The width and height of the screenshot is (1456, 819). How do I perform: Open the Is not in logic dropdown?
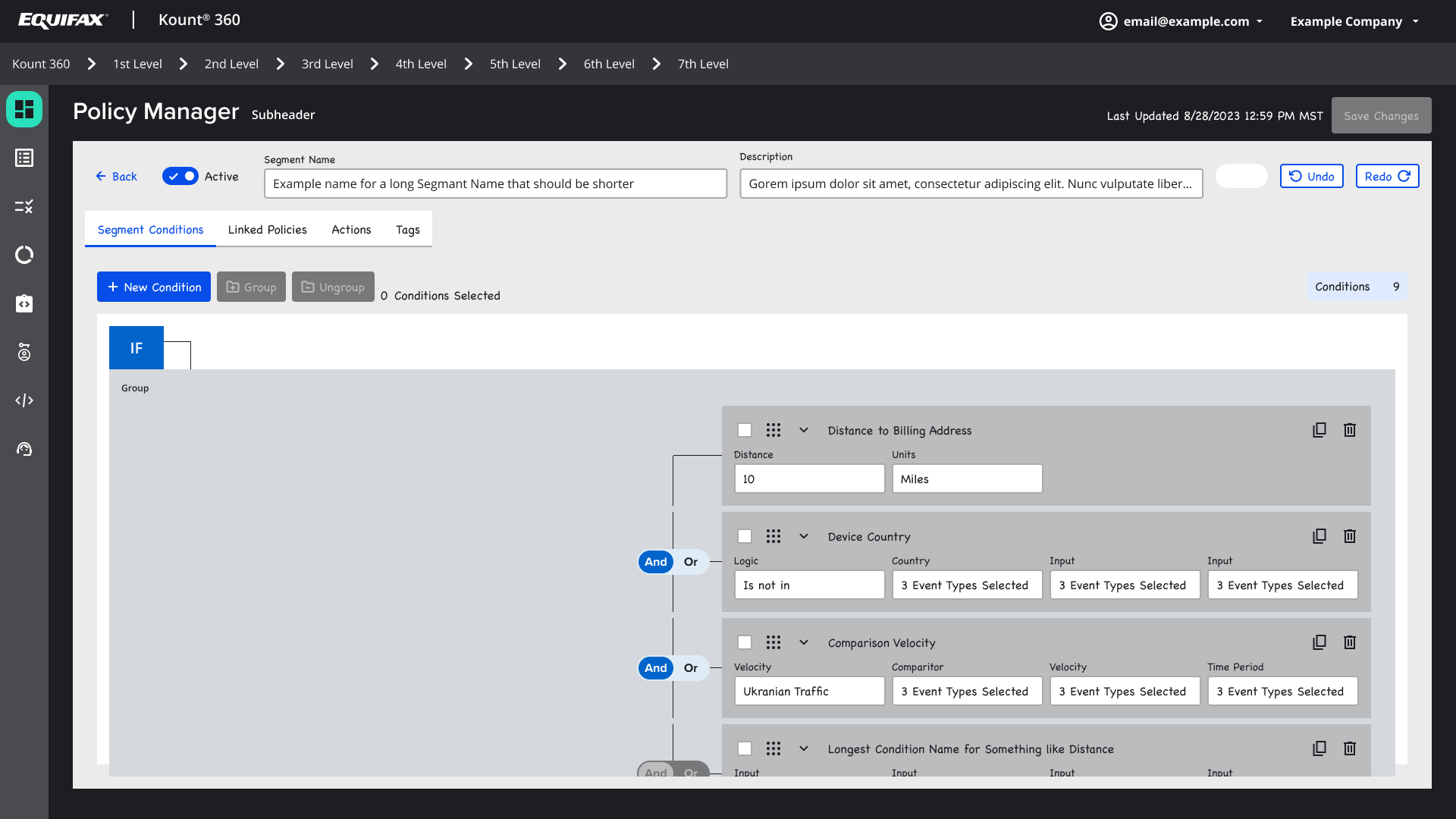pyautogui.click(x=809, y=585)
